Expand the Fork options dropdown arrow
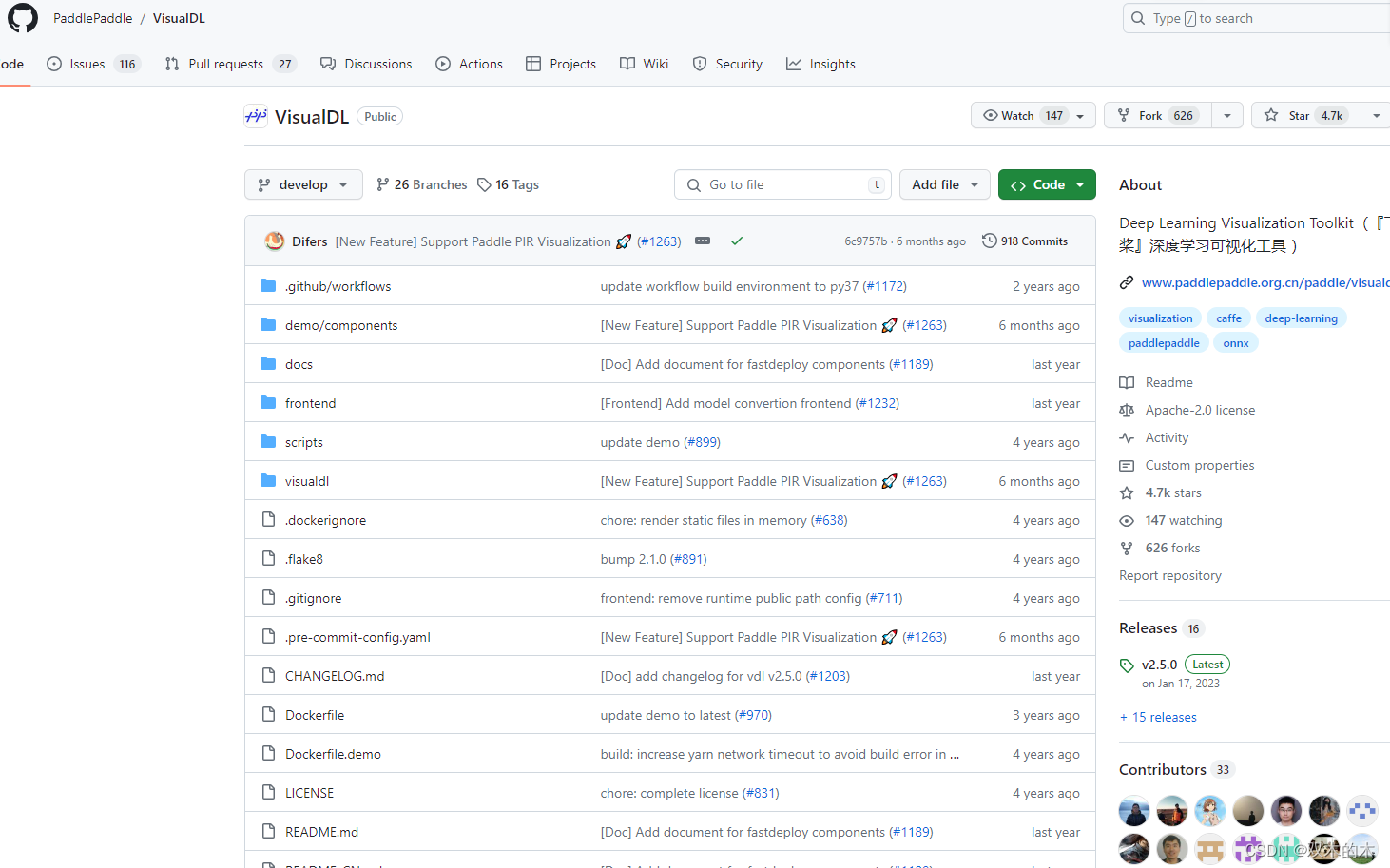 point(1227,115)
